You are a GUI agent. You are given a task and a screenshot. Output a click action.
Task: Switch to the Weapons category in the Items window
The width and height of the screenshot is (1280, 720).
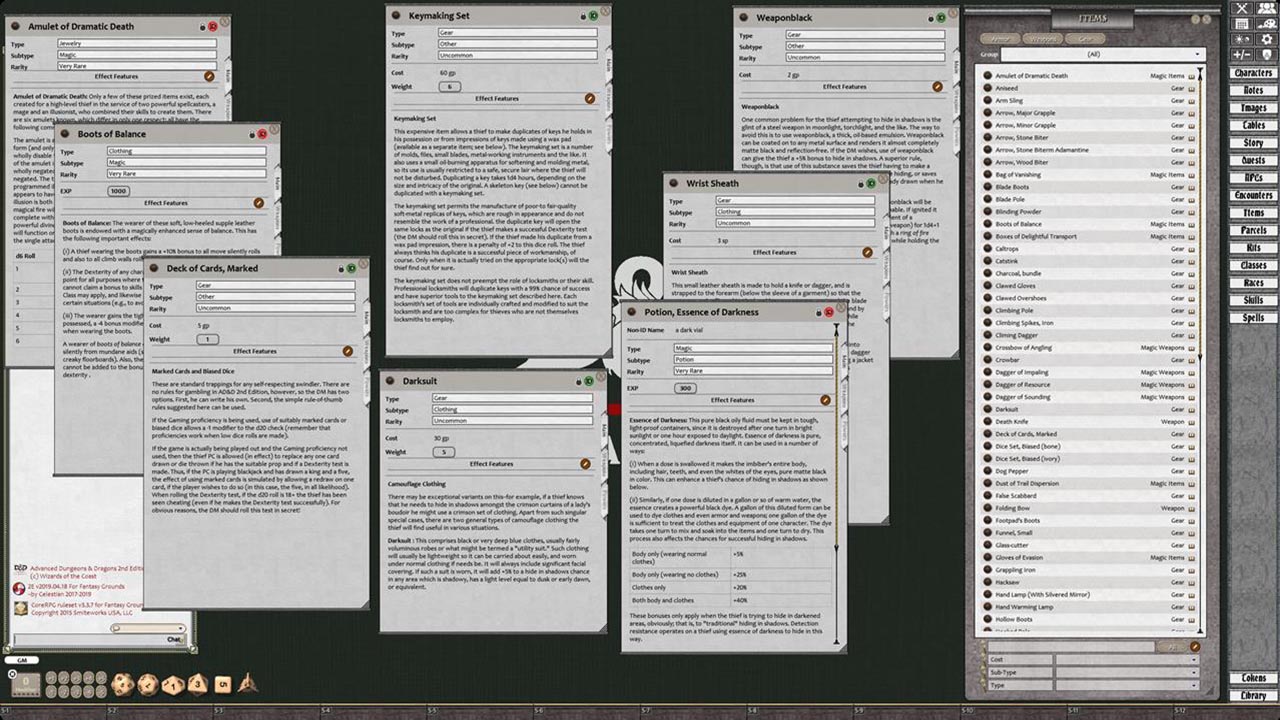point(1043,38)
